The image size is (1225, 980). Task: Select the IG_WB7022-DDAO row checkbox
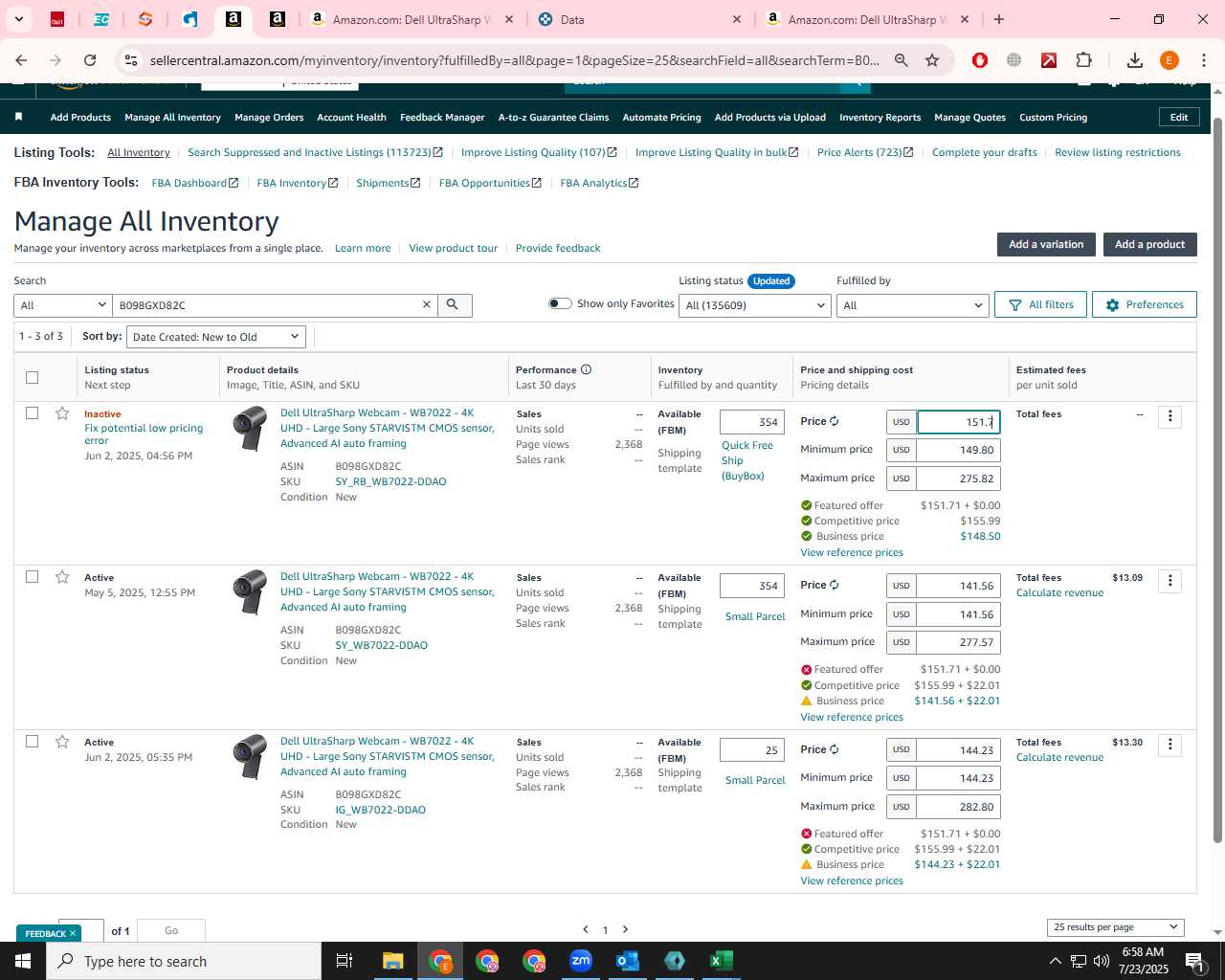pos(32,742)
